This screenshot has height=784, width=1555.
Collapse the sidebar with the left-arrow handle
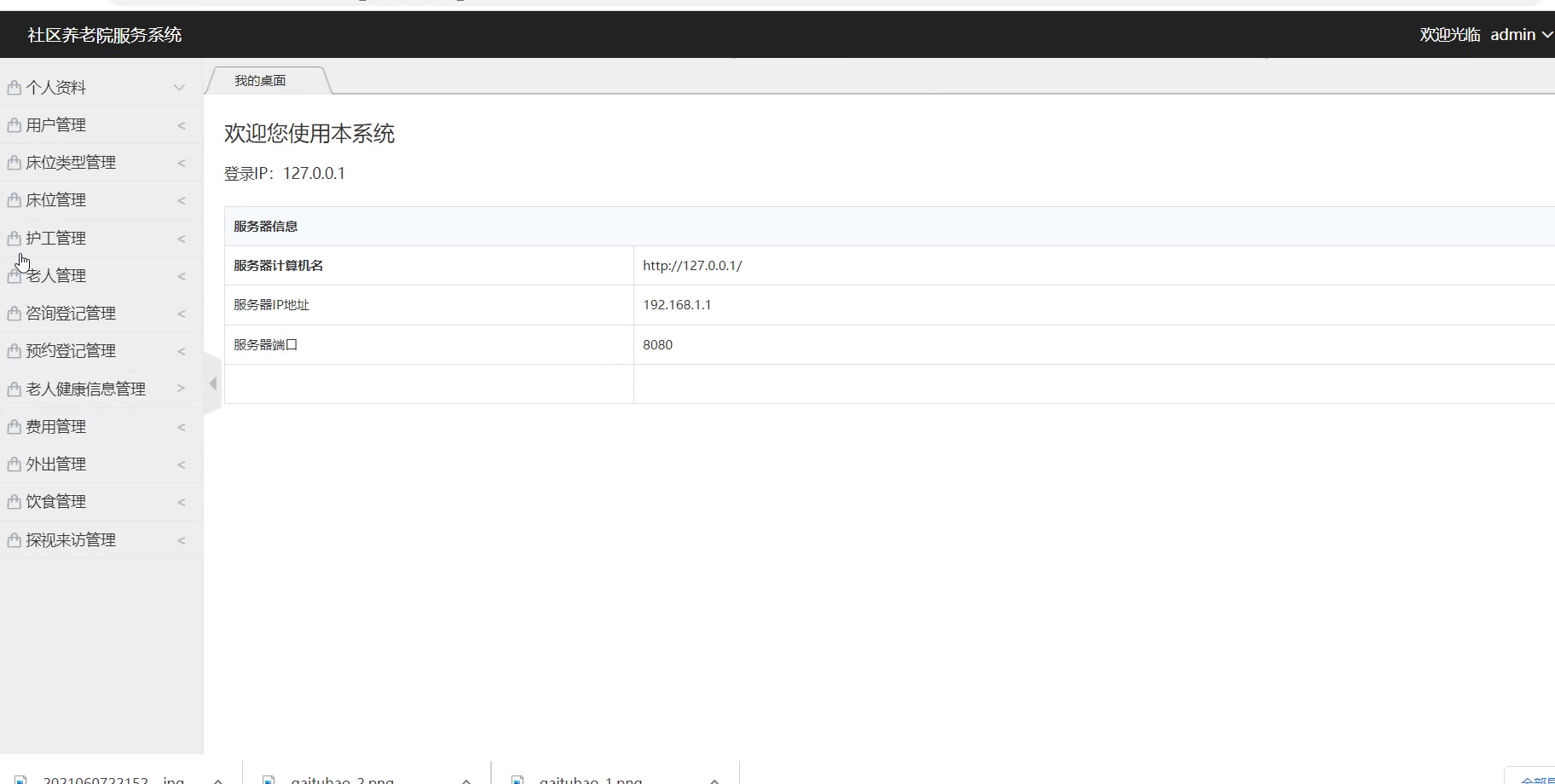(213, 383)
